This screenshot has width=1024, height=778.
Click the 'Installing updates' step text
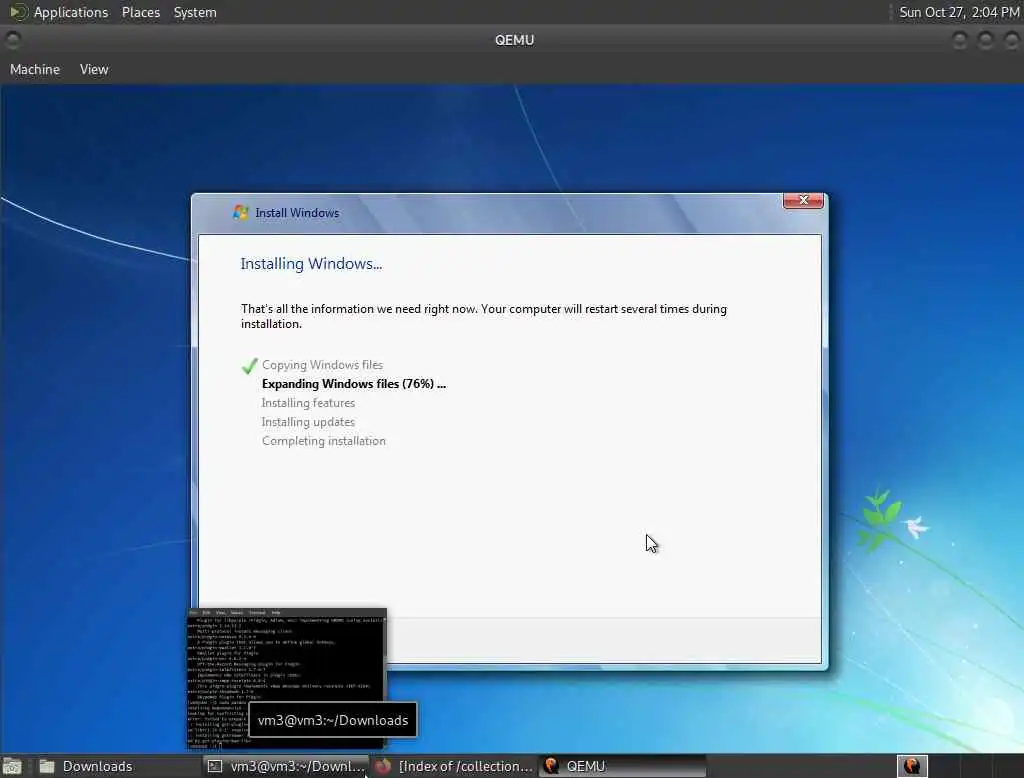308,422
